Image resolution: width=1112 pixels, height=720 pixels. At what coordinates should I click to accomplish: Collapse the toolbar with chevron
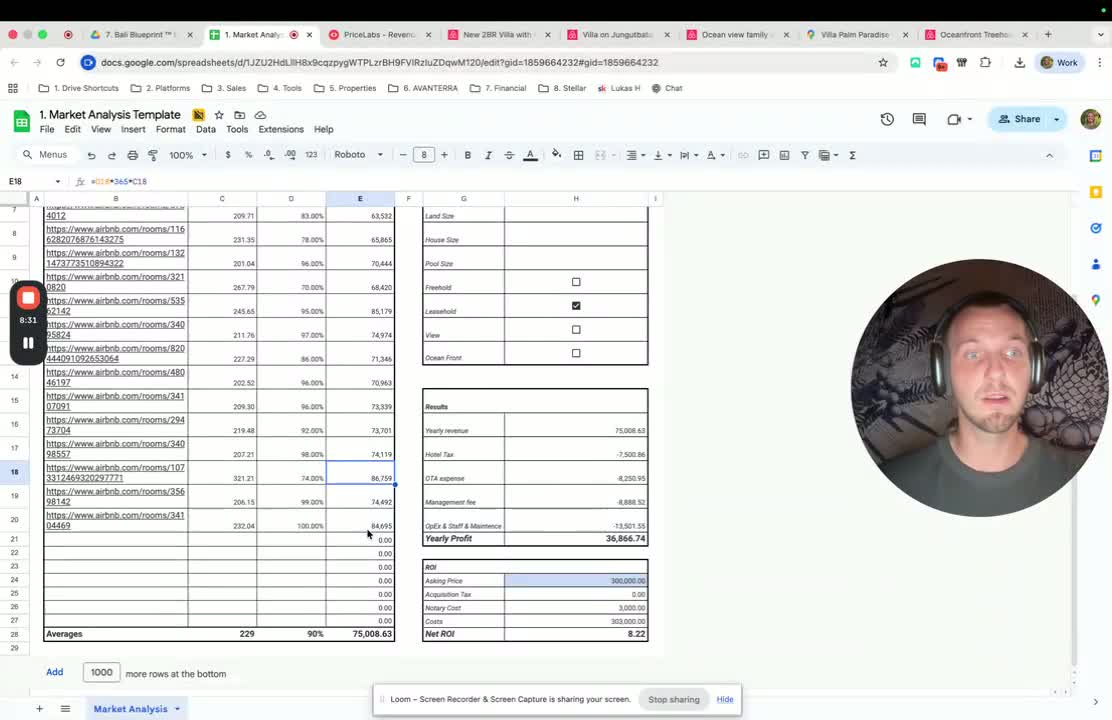pyautogui.click(x=1050, y=155)
